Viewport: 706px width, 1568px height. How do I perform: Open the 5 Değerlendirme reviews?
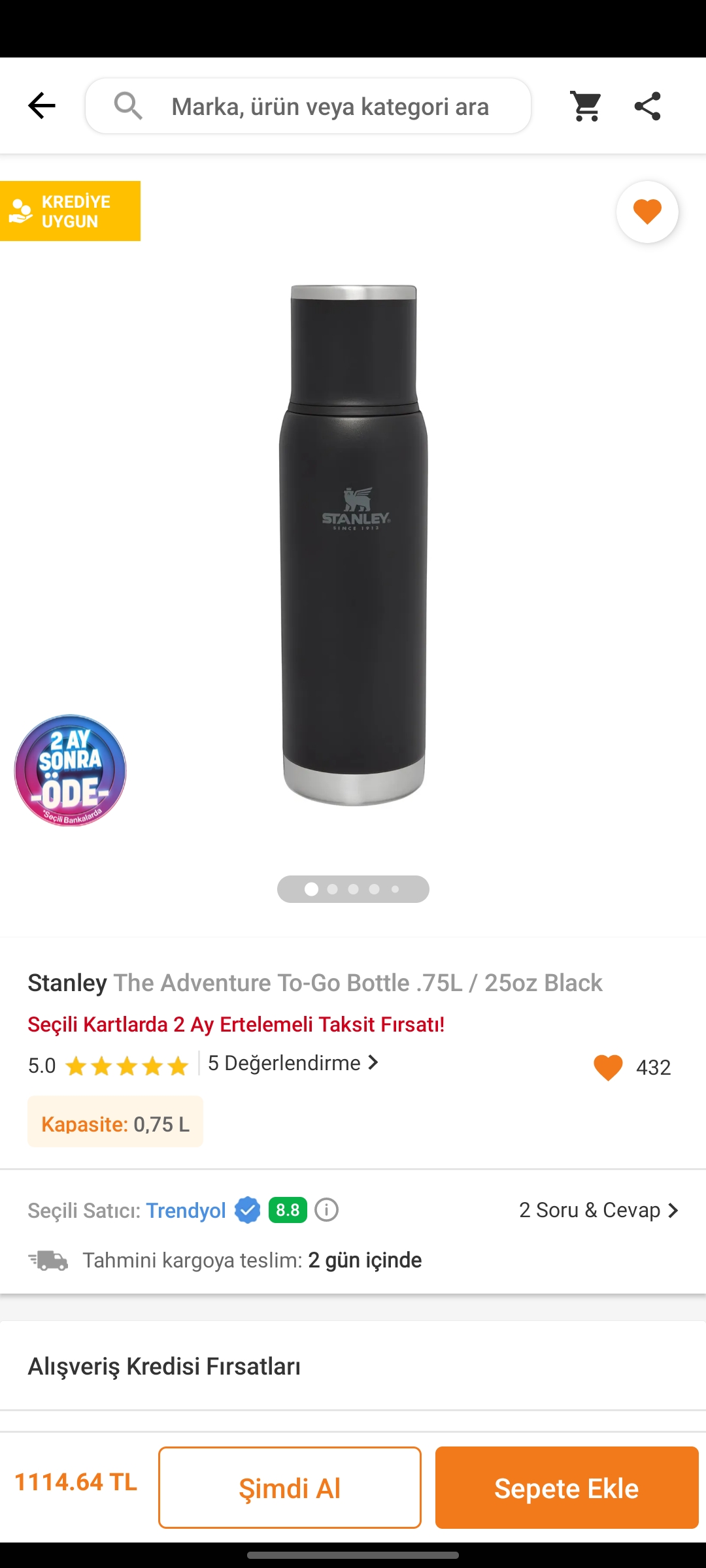pos(293,1064)
